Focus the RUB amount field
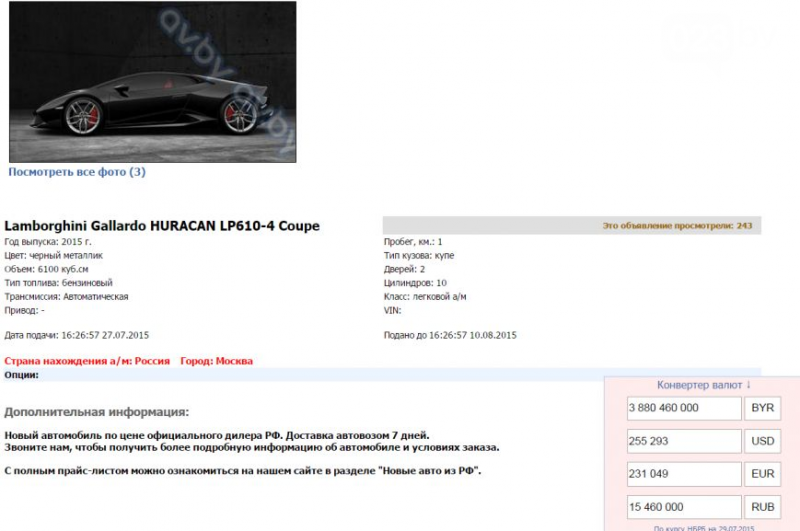Screen dimensions: 800x531 [x=684, y=507]
